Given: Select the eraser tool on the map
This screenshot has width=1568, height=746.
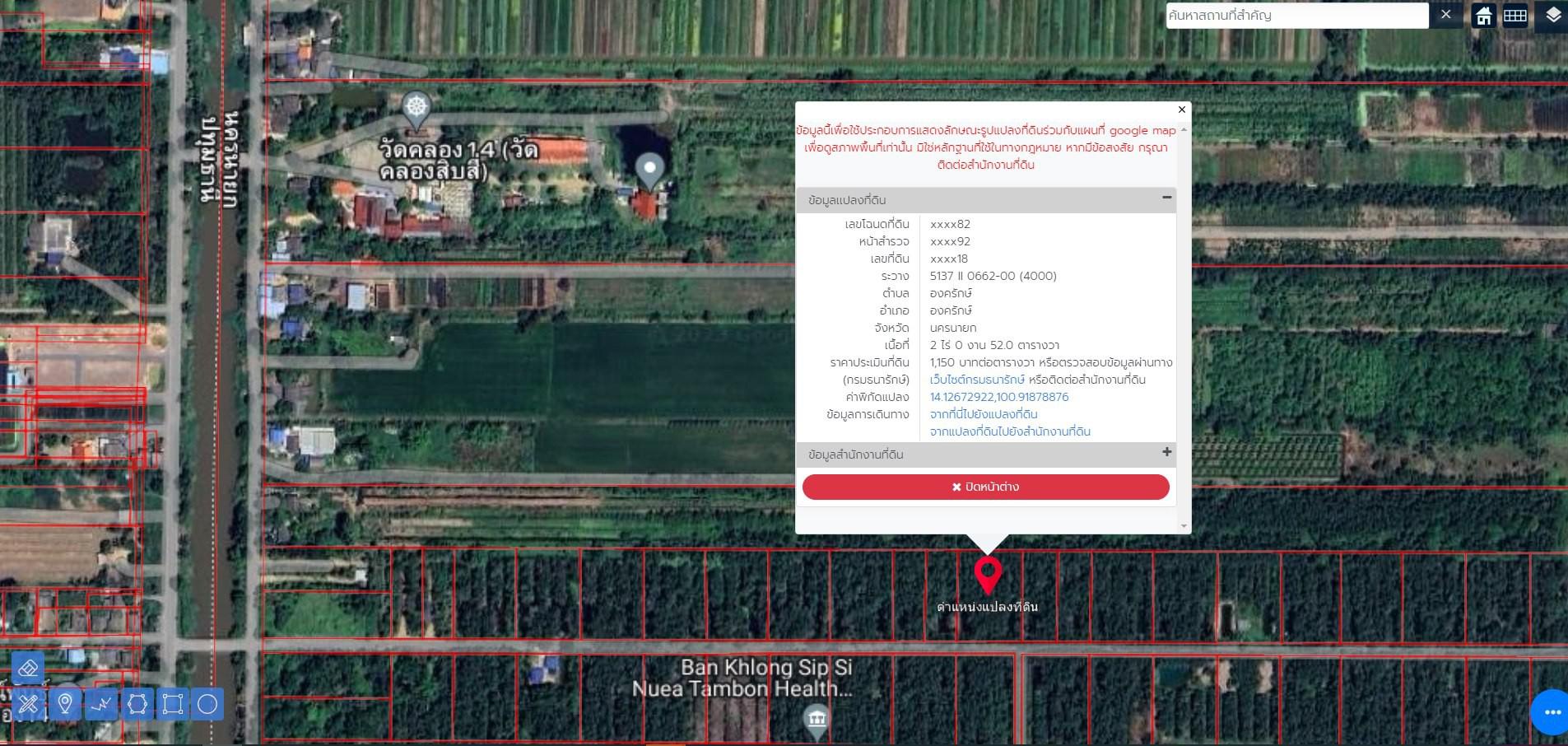Looking at the screenshot, I should point(27,668).
